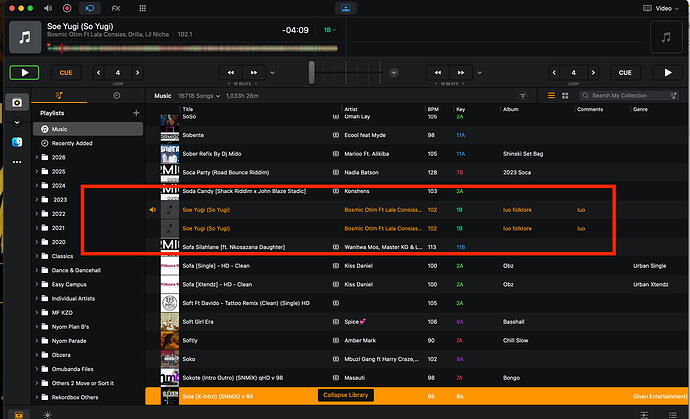Open deck 1 beat-skip chevron menu
The width and height of the screenshot is (690, 419).
pos(273,73)
